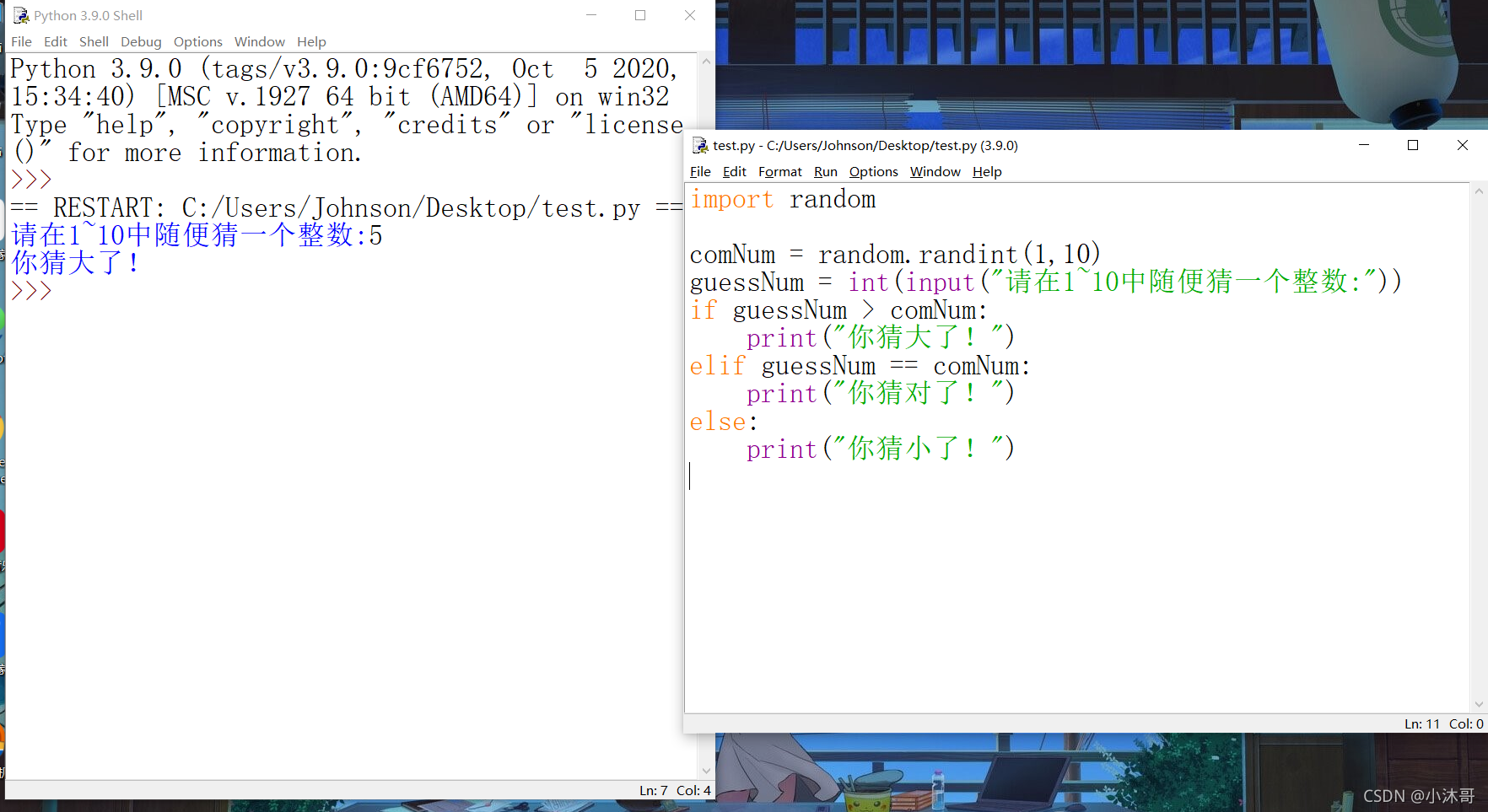Image resolution: width=1488 pixels, height=812 pixels.
Task: Close the Python 3.9.0 Shell window
Action: pyautogui.click(x=690, y=15)
